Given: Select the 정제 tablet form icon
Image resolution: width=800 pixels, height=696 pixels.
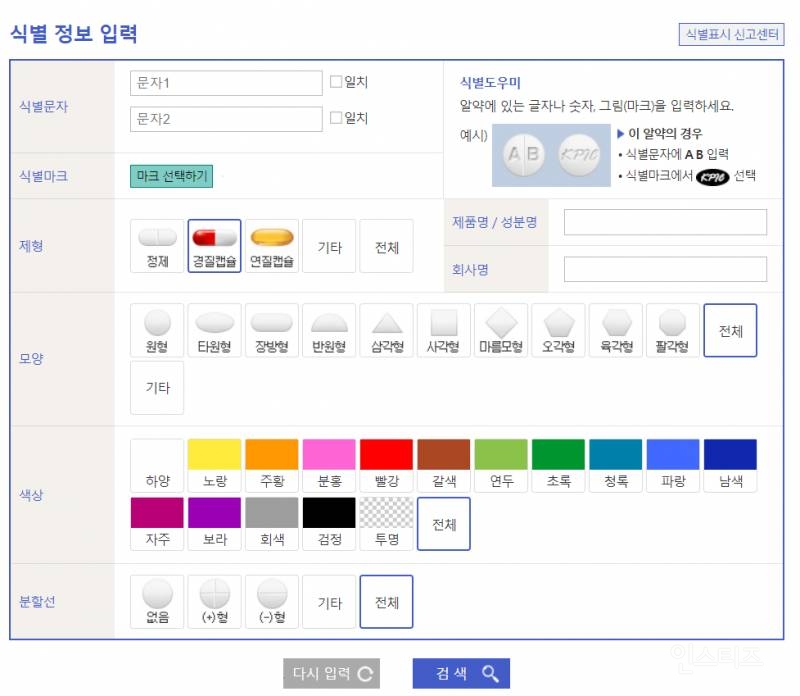Looking at the screenshot, I should (x=157, y=246).
